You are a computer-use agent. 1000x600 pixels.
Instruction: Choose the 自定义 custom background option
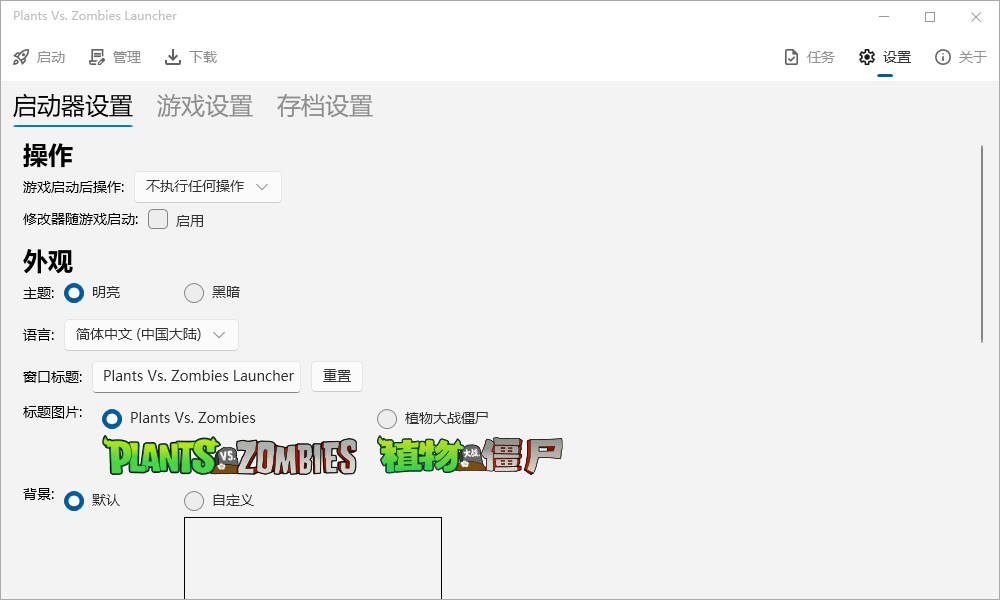pos(194,500)
